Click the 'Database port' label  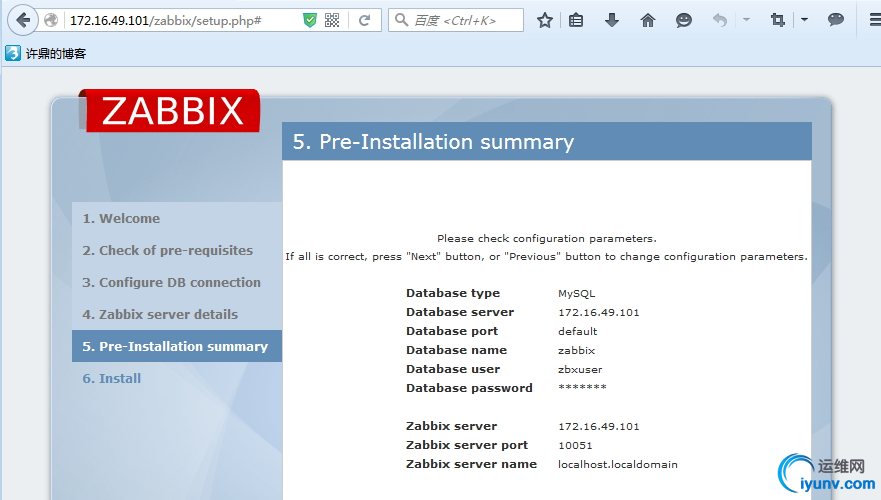point(452,331)
